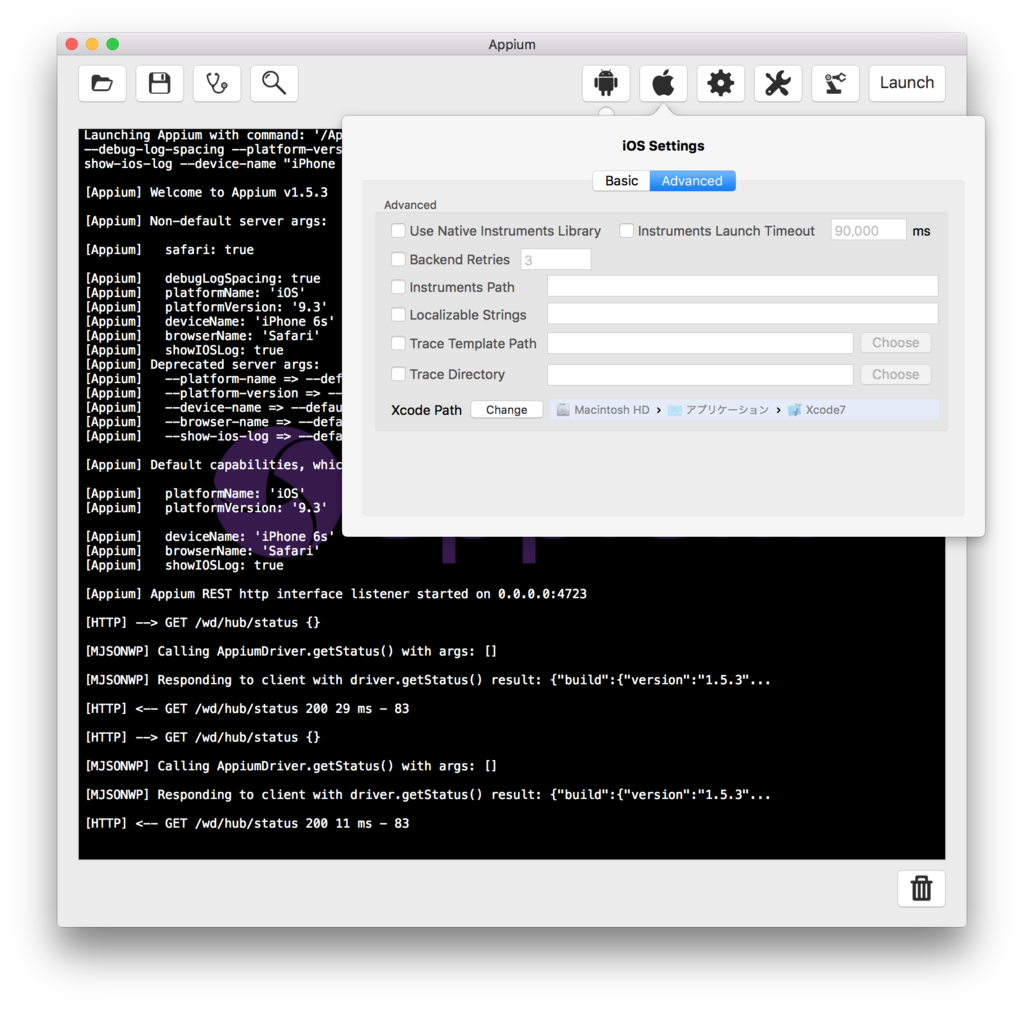Open Developer Settings via the wrench icon

pos(778,83)
